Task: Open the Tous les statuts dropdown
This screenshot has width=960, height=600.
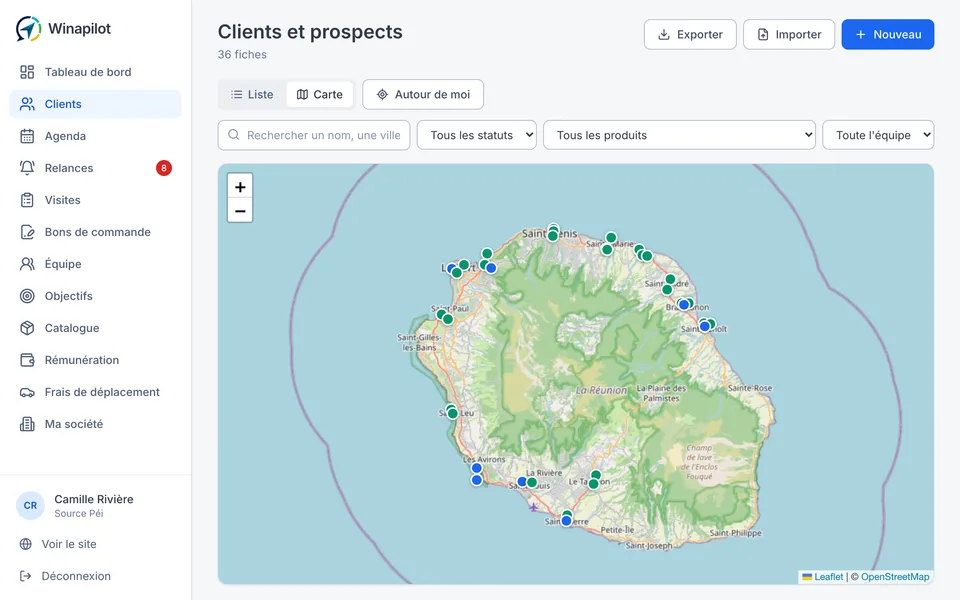Action: point(476,135)
